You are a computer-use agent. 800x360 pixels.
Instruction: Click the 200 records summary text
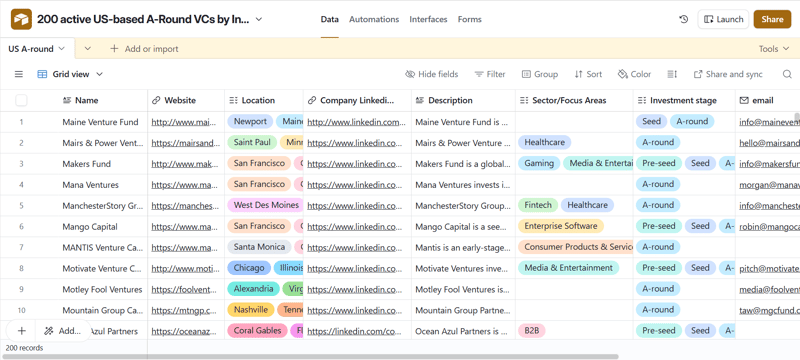pos(24,348)
